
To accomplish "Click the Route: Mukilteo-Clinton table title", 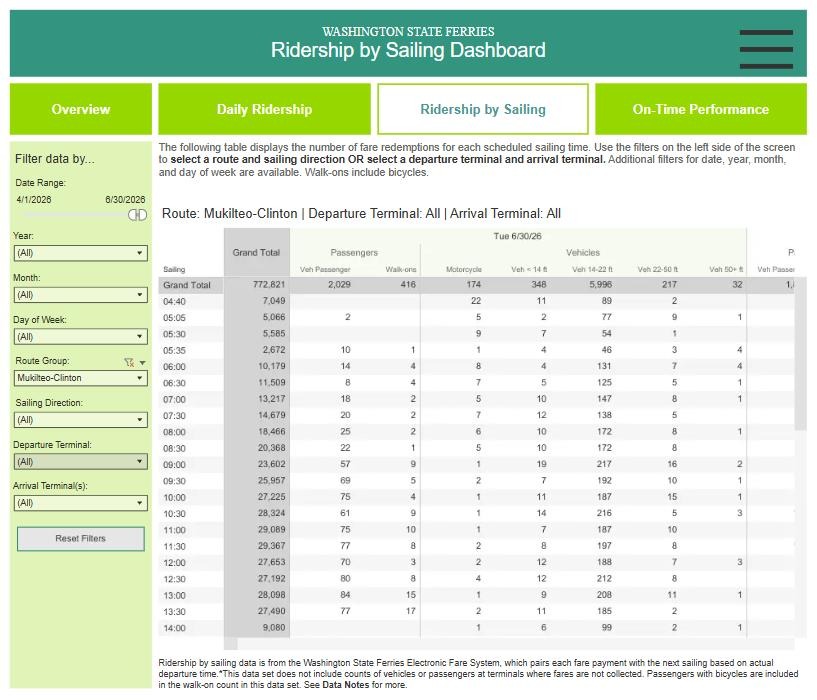I will 361,213.
